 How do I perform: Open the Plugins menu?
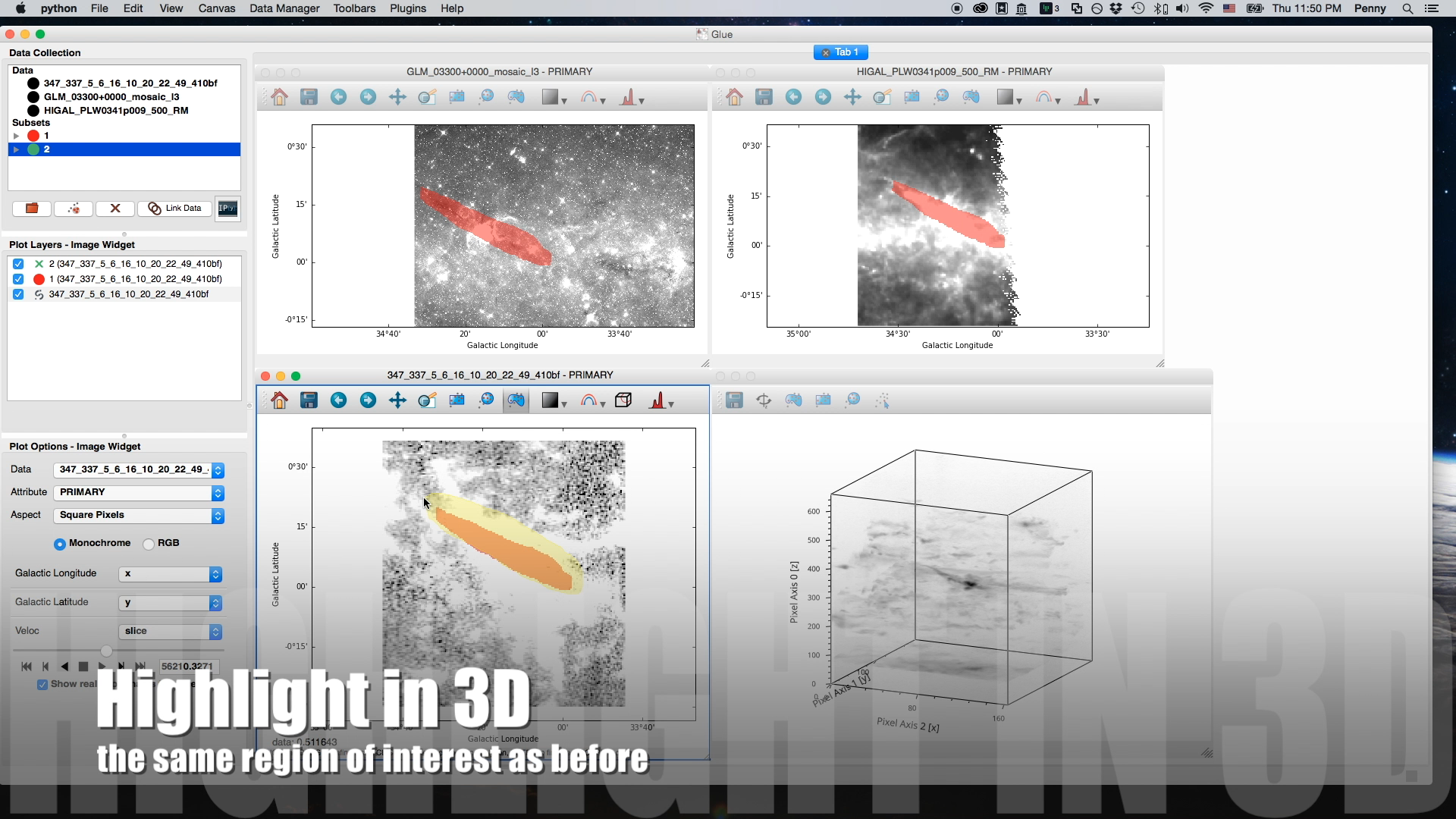pyautogui.click(x=407, y=8)
